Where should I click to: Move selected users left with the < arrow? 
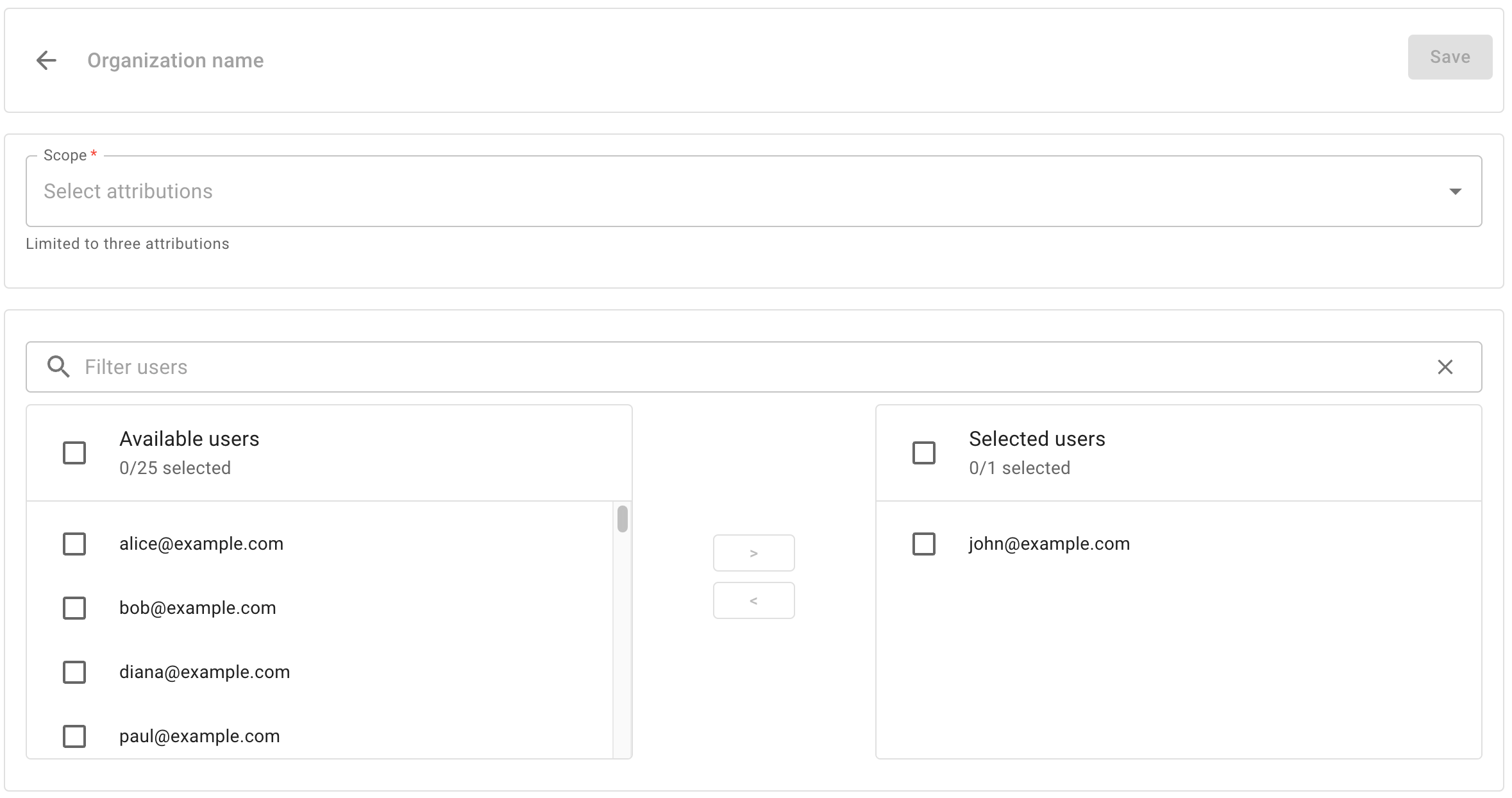[x=753, y=600]
